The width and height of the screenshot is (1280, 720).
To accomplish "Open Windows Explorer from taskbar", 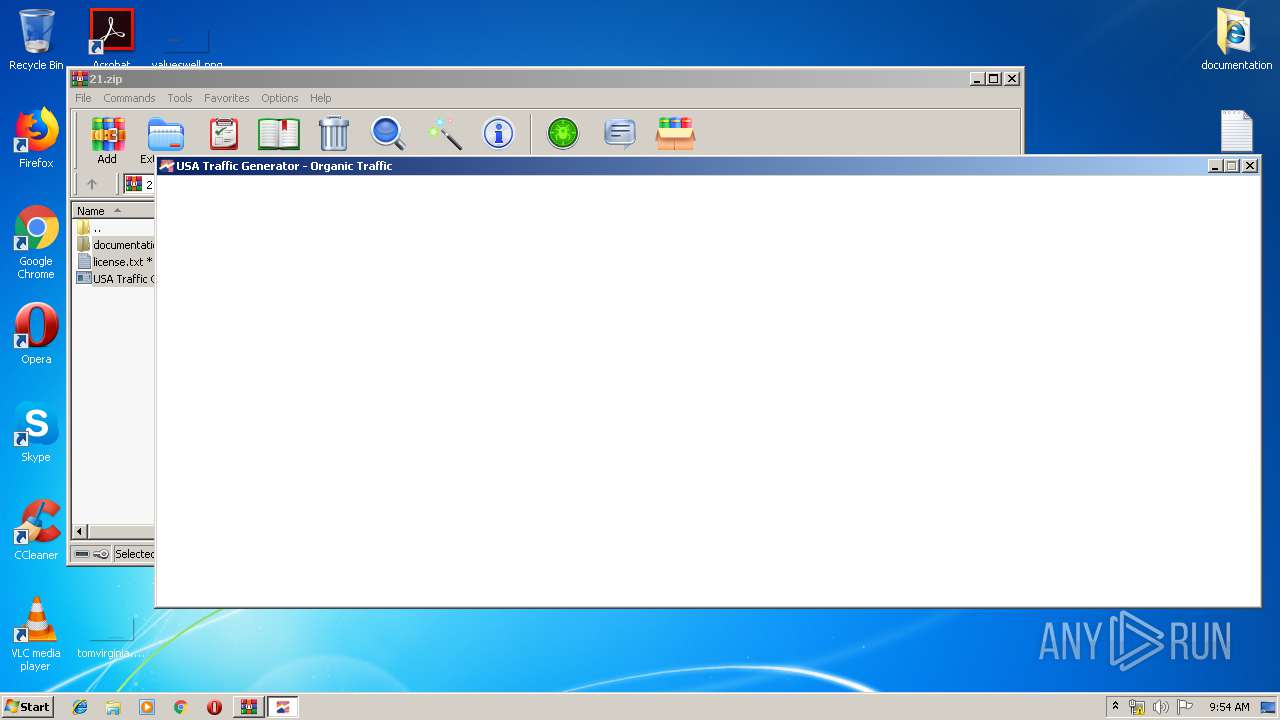I will (x=113, y=707).
